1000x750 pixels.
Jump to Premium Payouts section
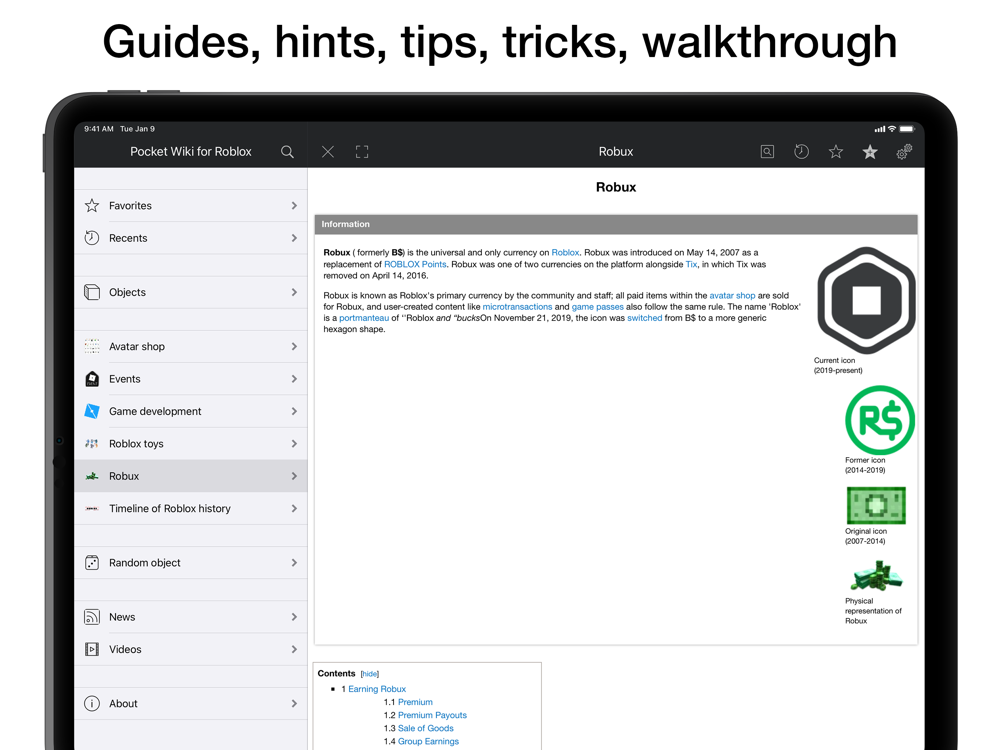[432, 715]
